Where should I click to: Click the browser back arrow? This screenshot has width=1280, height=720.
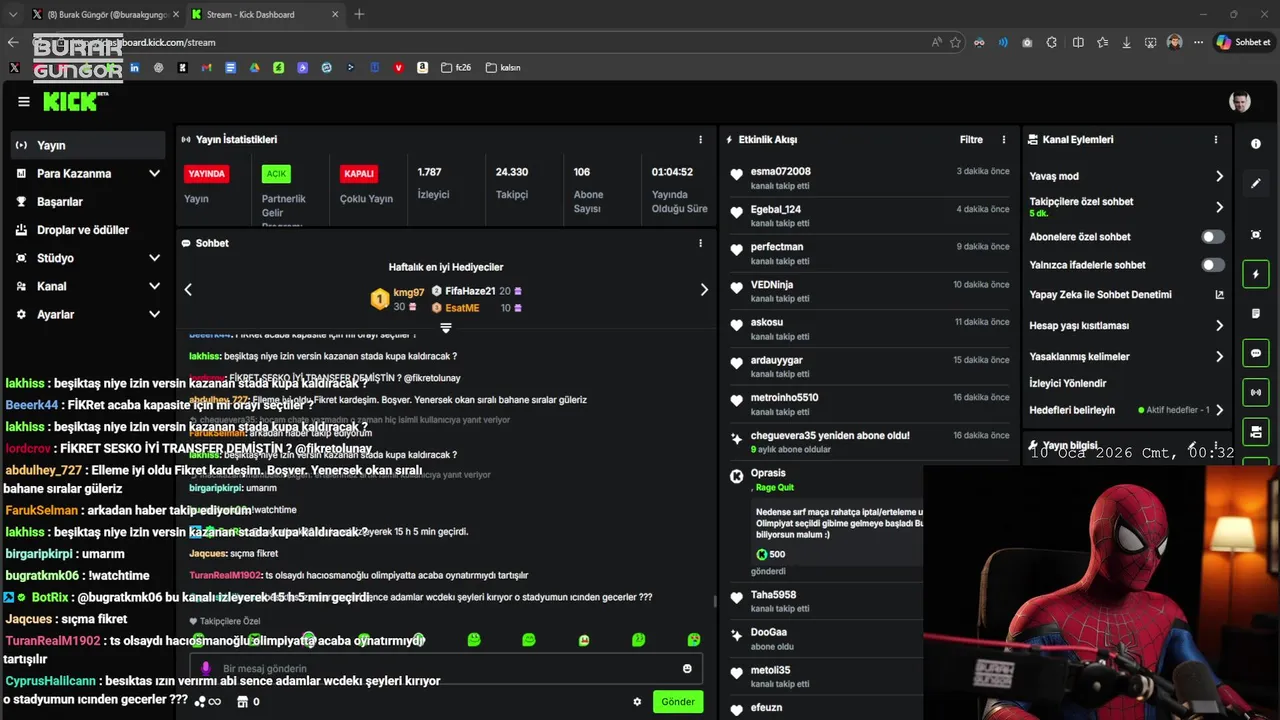pyautogui.click(x=13, y=42)
